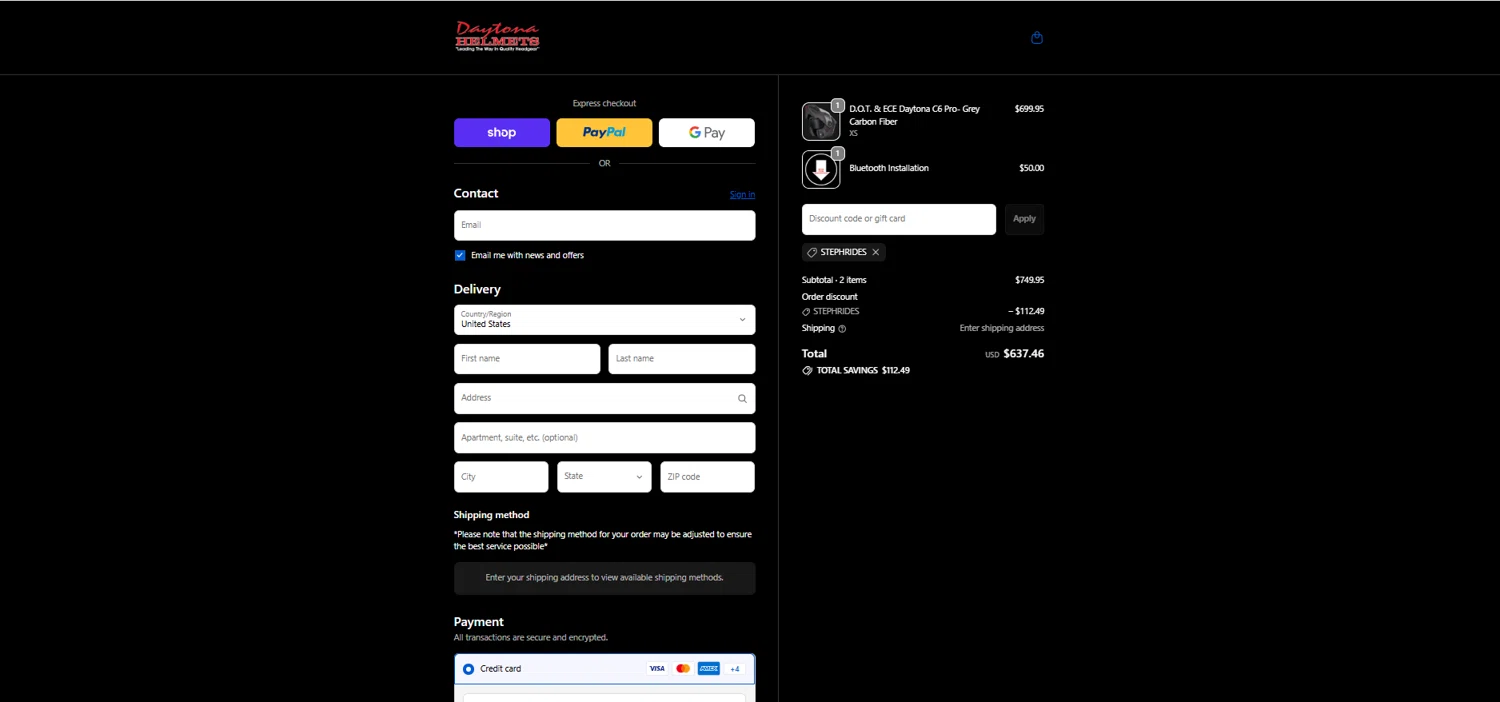Click the Express checkout heading
This screenshot has height=702, width=1500.
click(604, 104)
